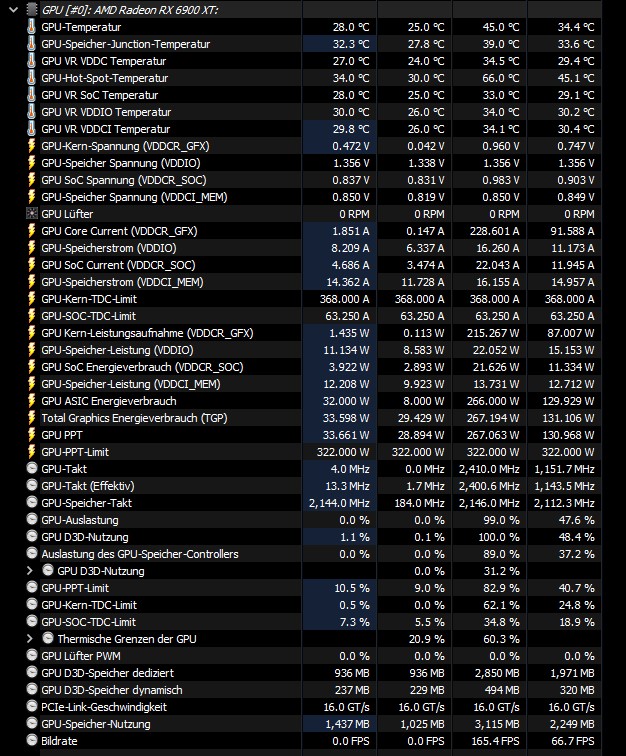Select GPU SoC Energieverbrauch (VDDCR_SOC) label
This screenshot has height=756, width=626.
[142, 367]
